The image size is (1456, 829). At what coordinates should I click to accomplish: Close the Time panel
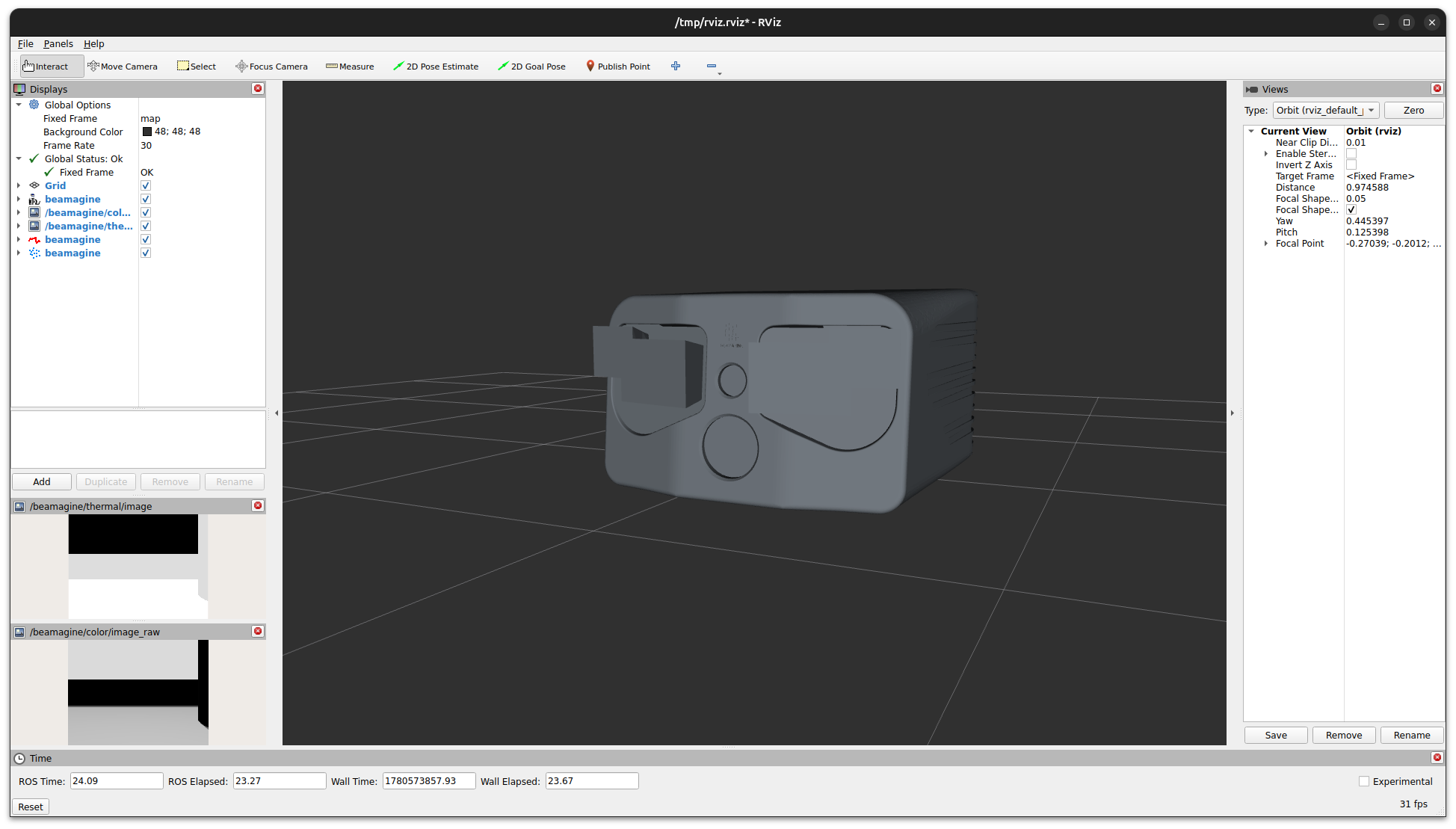coord(1437,758)
